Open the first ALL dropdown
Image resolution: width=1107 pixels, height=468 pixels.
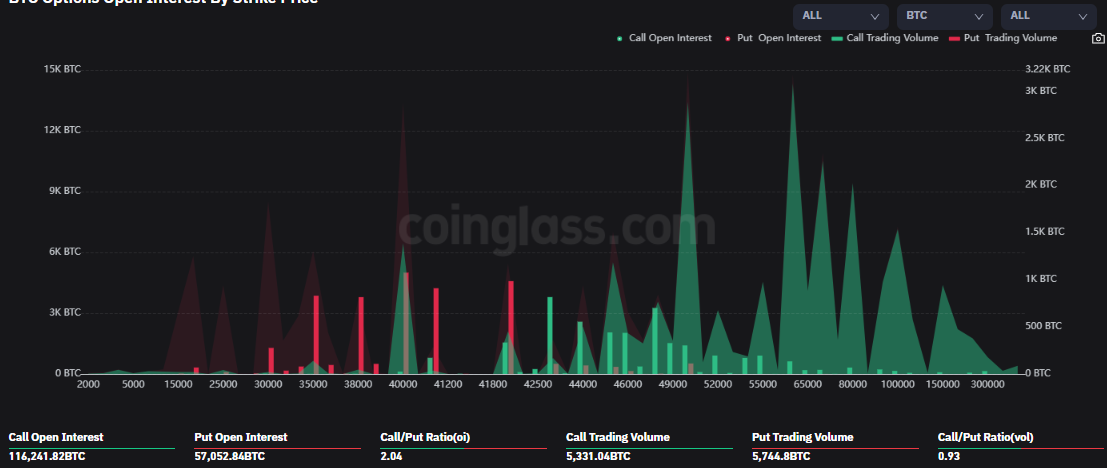pyautogui.click(x=840, y=16)
